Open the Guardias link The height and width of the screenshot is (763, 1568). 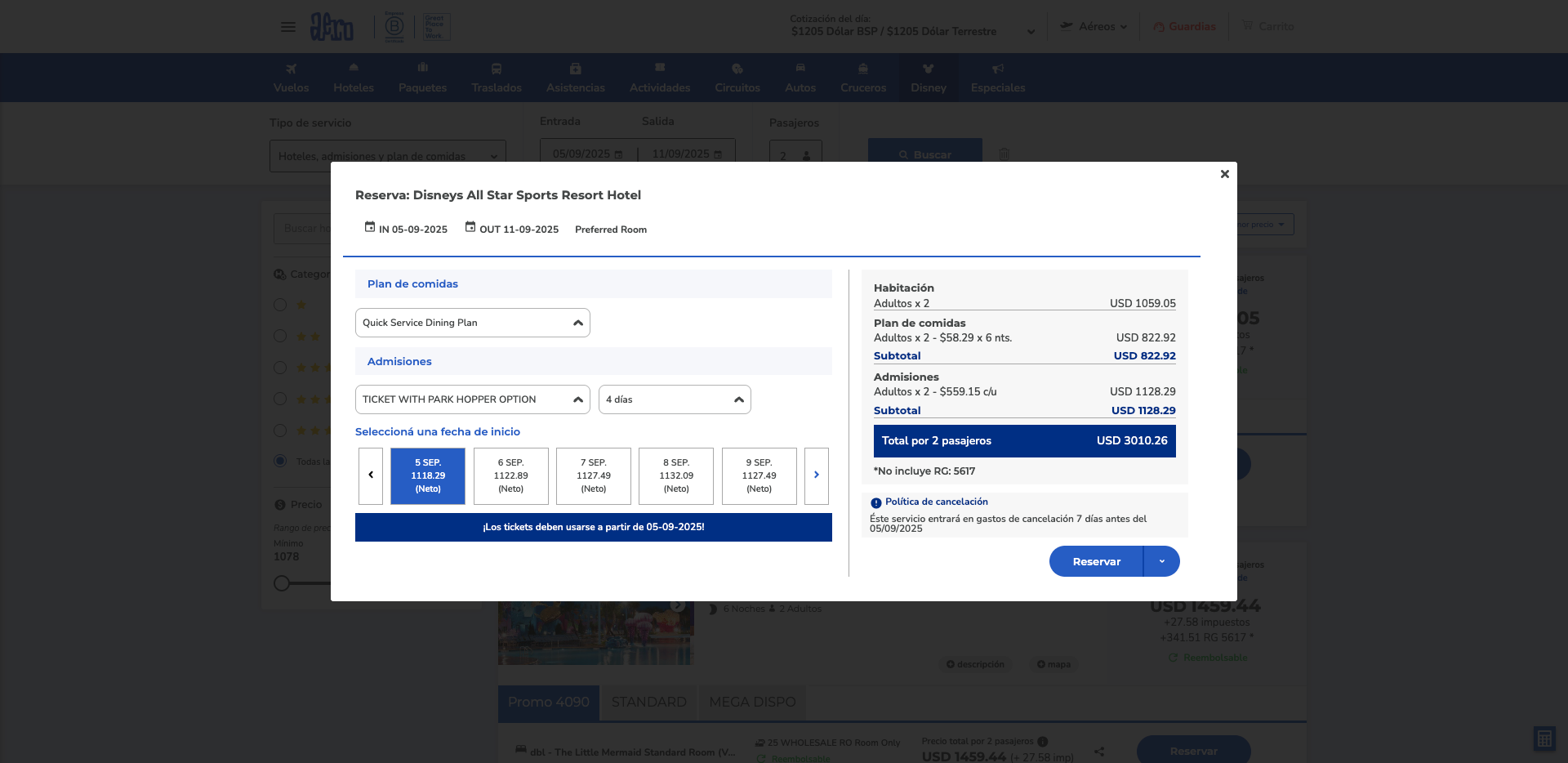click(1184, 26)
